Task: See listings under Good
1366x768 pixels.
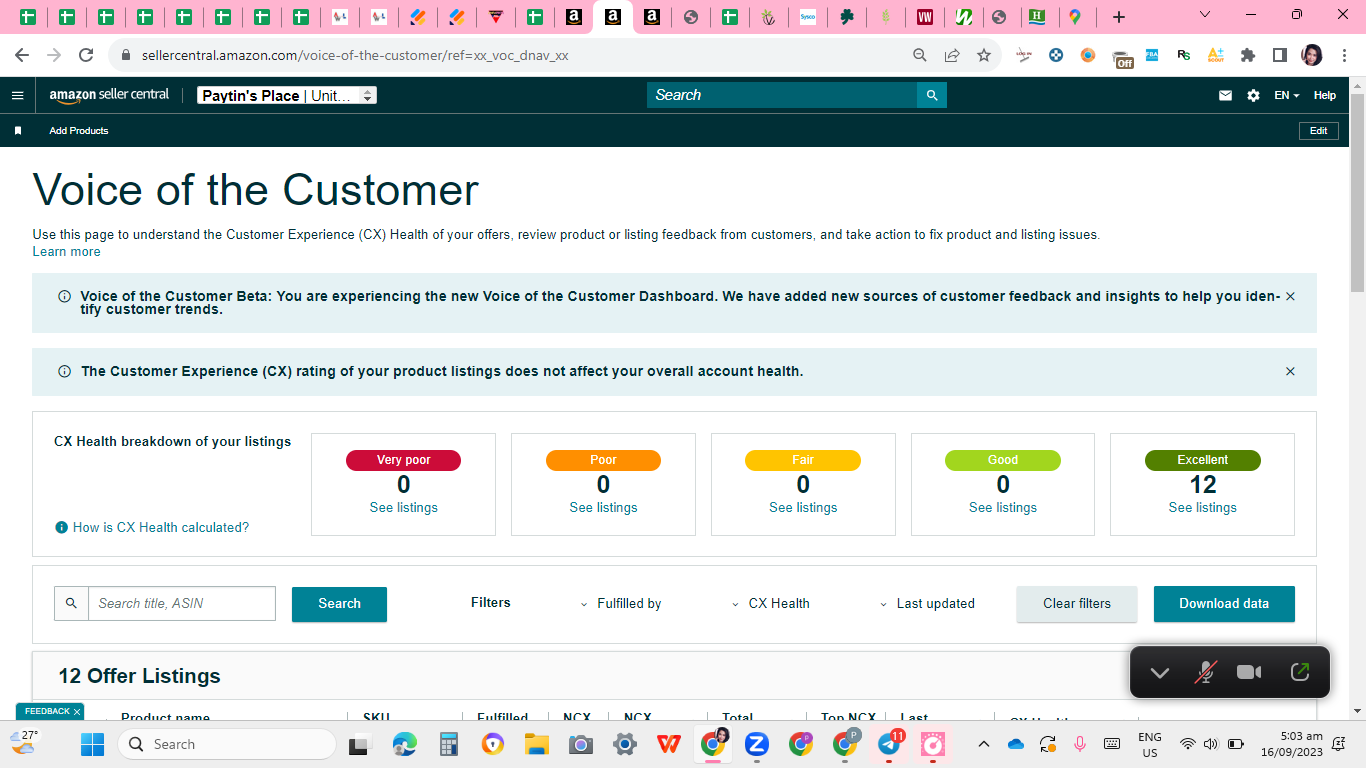Action: tap(1003, 508)
